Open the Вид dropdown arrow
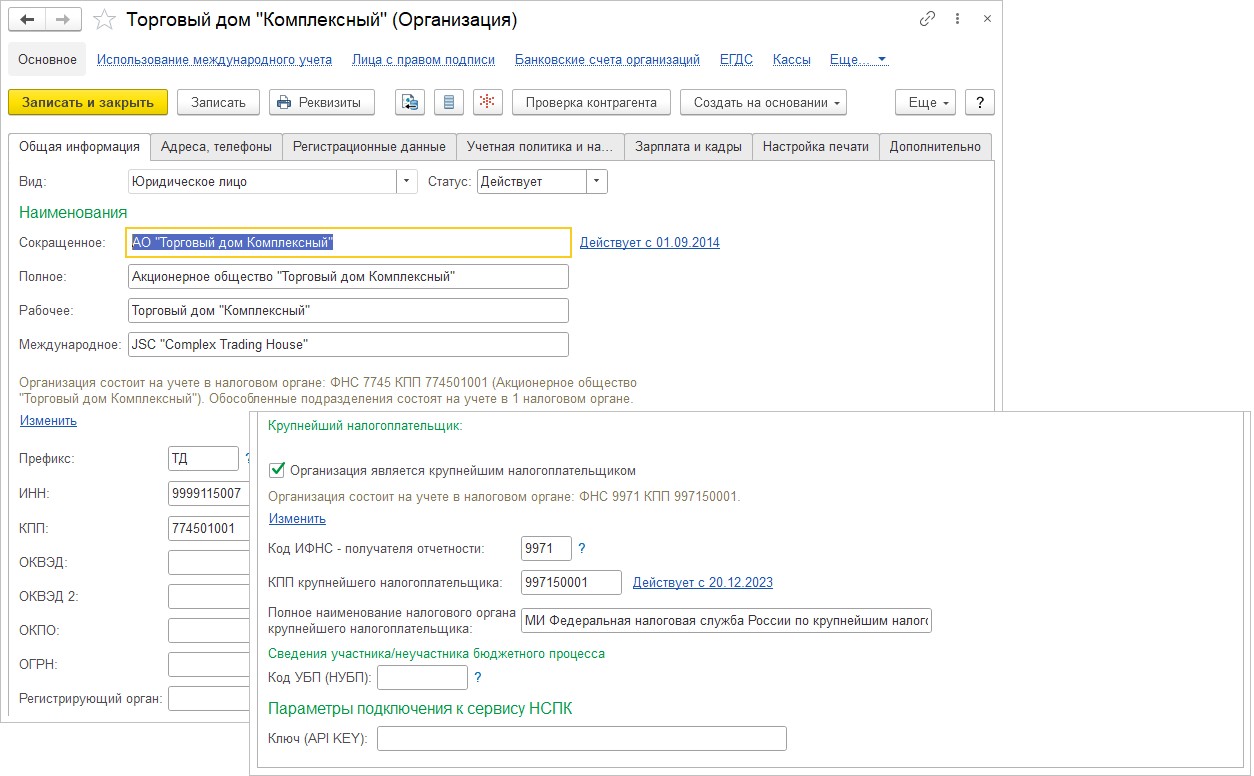Viewport: 1254px width, 776px height. tap(407, 182)
